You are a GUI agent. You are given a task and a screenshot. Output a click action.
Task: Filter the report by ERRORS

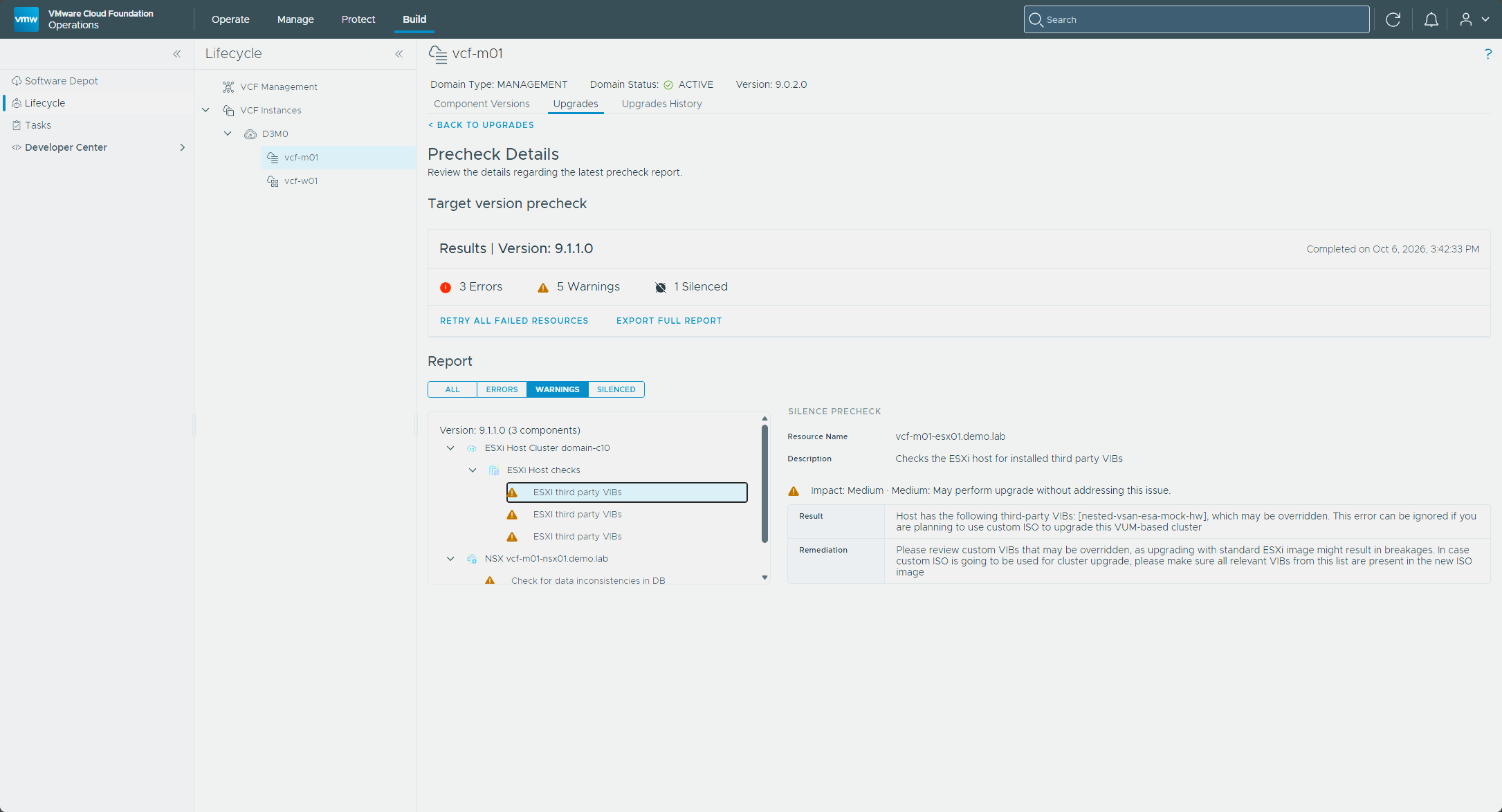(x=502, y=389)
